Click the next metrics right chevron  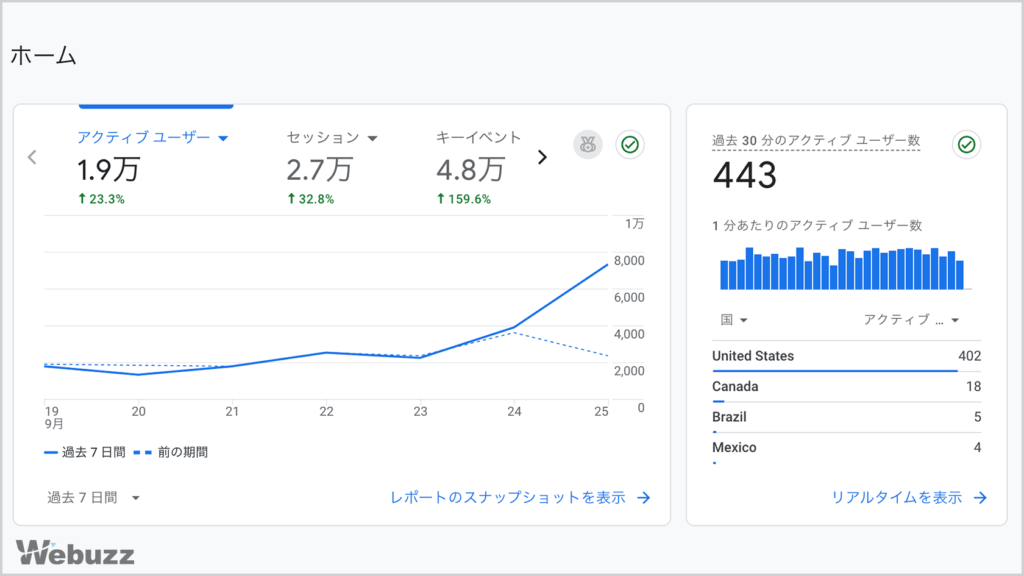tap(542, 157)
